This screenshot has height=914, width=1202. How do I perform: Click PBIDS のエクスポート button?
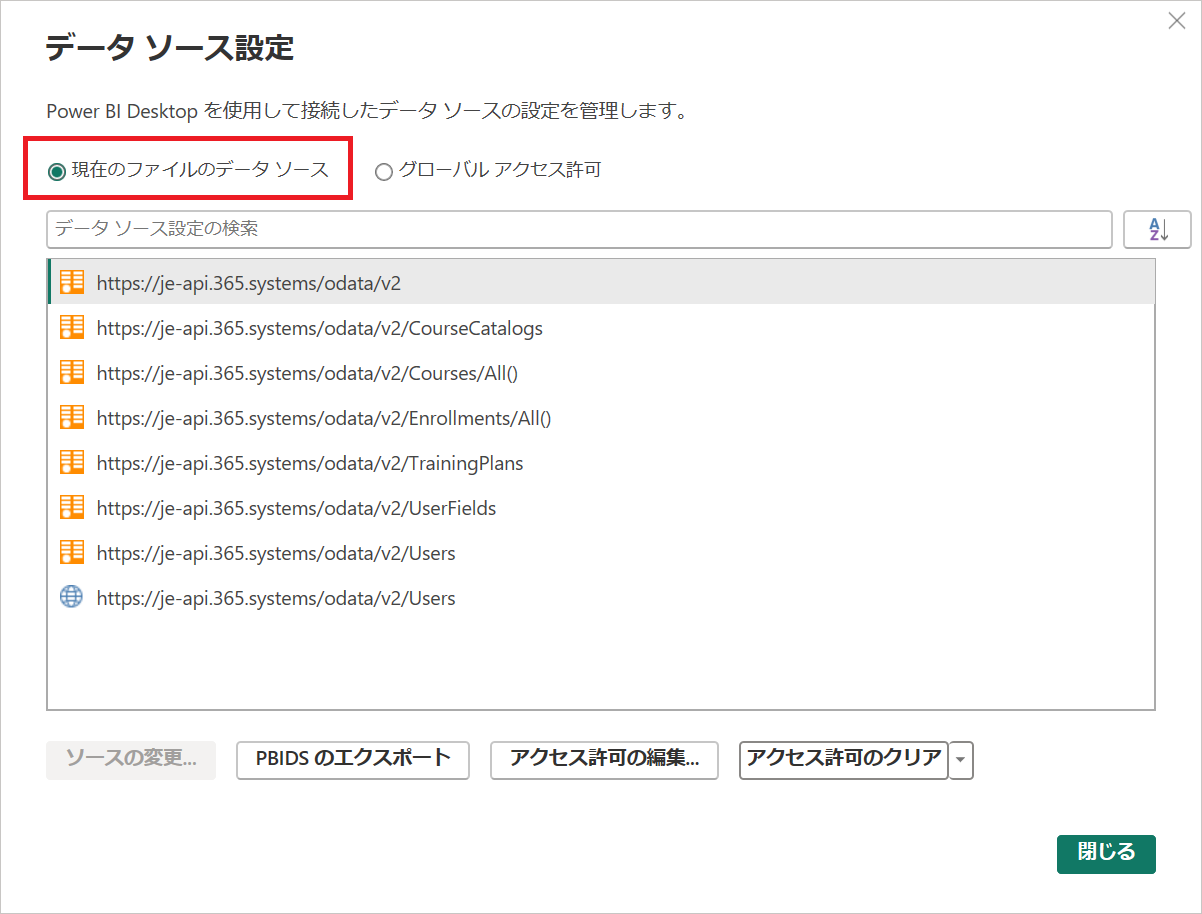pos(353,760)
